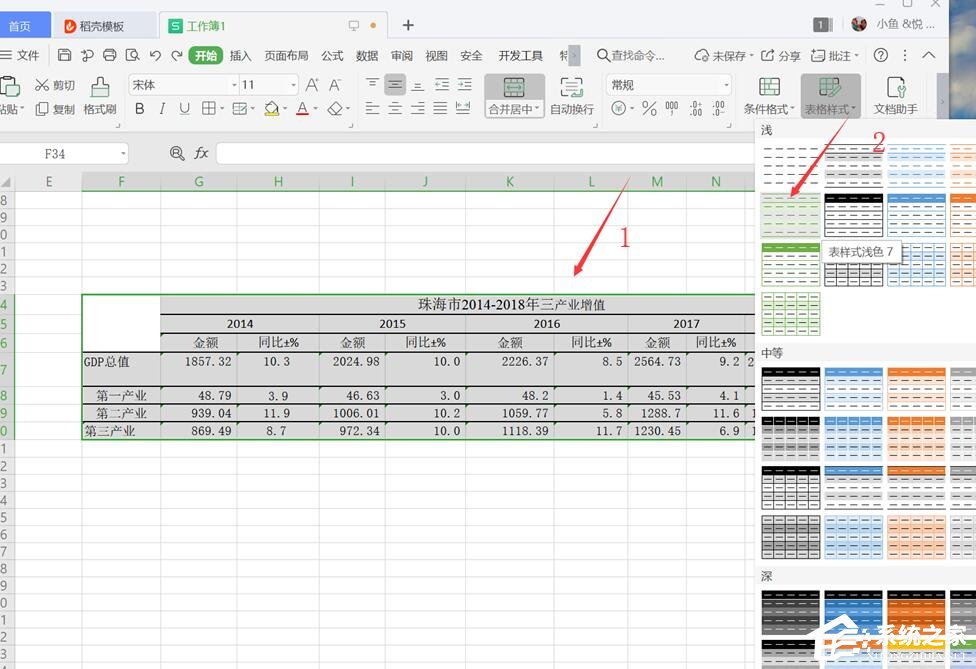Open the 稻壳模板 tab
The height and width of the screenshot is (669, 976).
(x=100, y=25)
